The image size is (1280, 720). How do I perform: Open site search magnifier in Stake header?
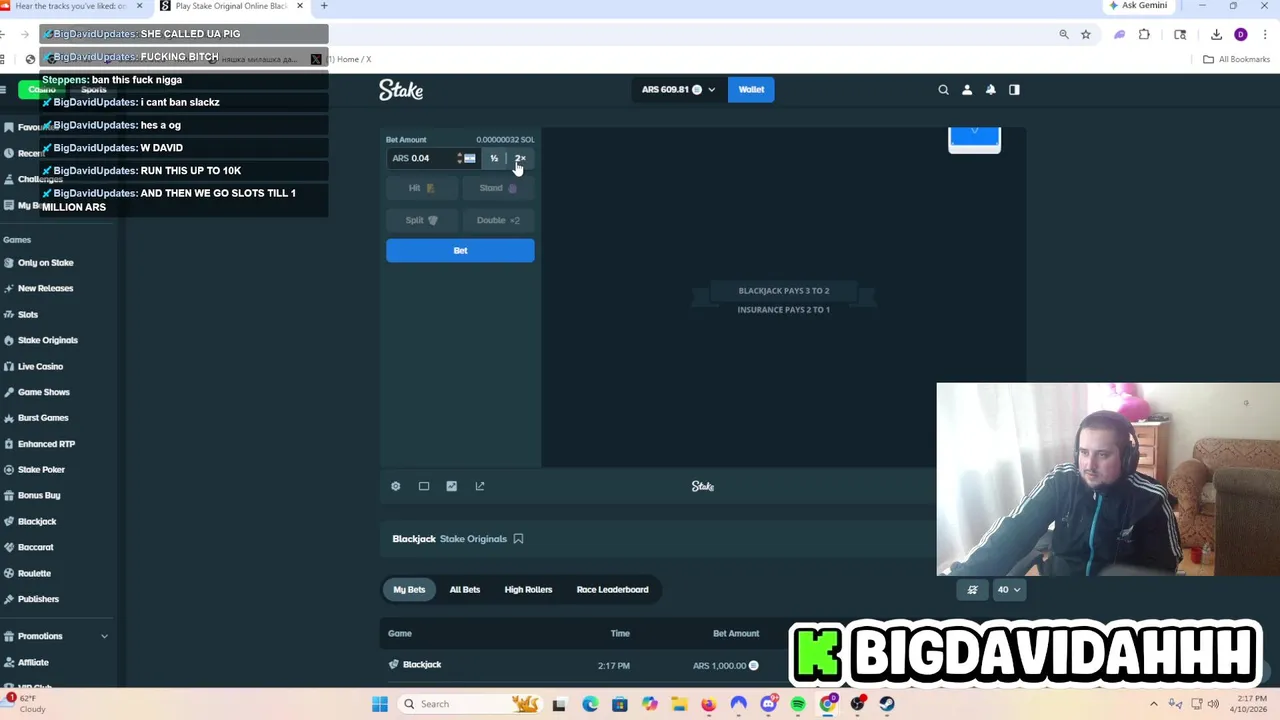tap(943, 90)
